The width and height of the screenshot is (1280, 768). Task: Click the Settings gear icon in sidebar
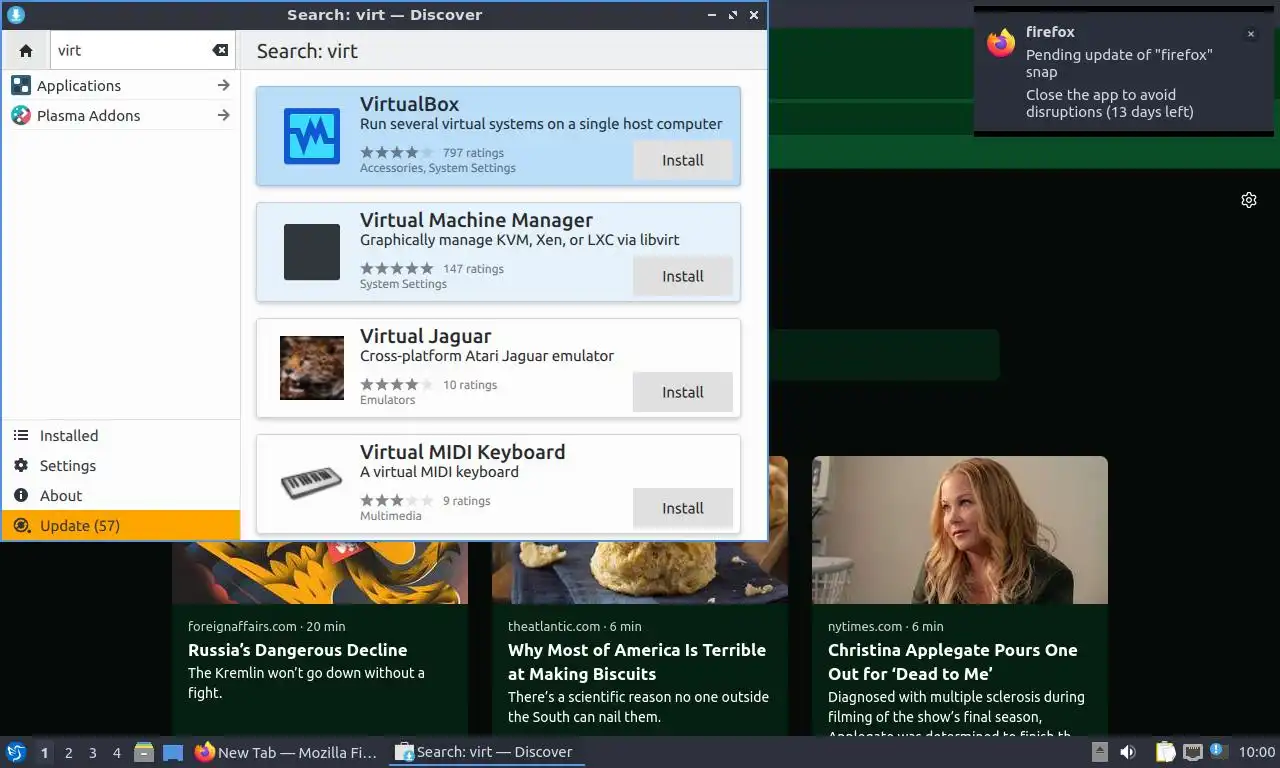tap(21, 466)
